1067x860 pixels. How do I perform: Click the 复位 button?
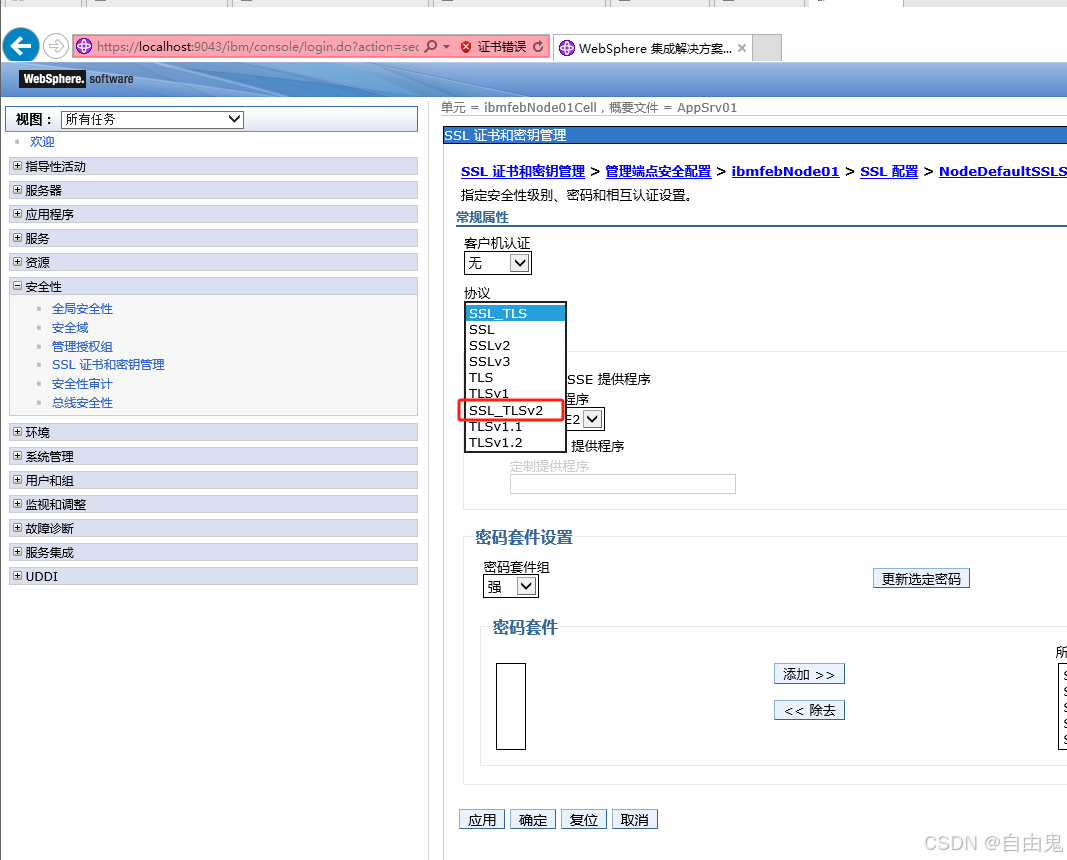pyautogui.click(x=584, y=820)
